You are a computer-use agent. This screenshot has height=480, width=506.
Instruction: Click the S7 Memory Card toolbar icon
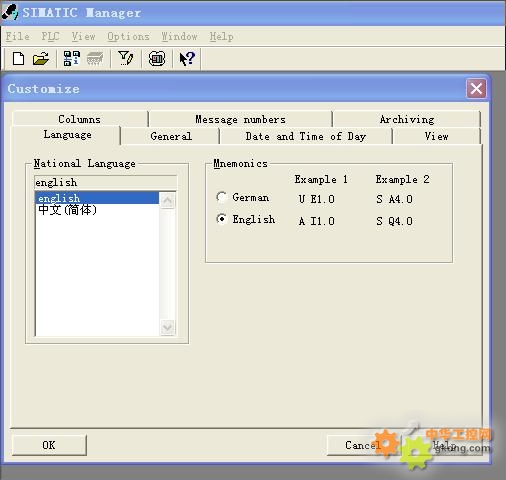click(x=95, y=59)
